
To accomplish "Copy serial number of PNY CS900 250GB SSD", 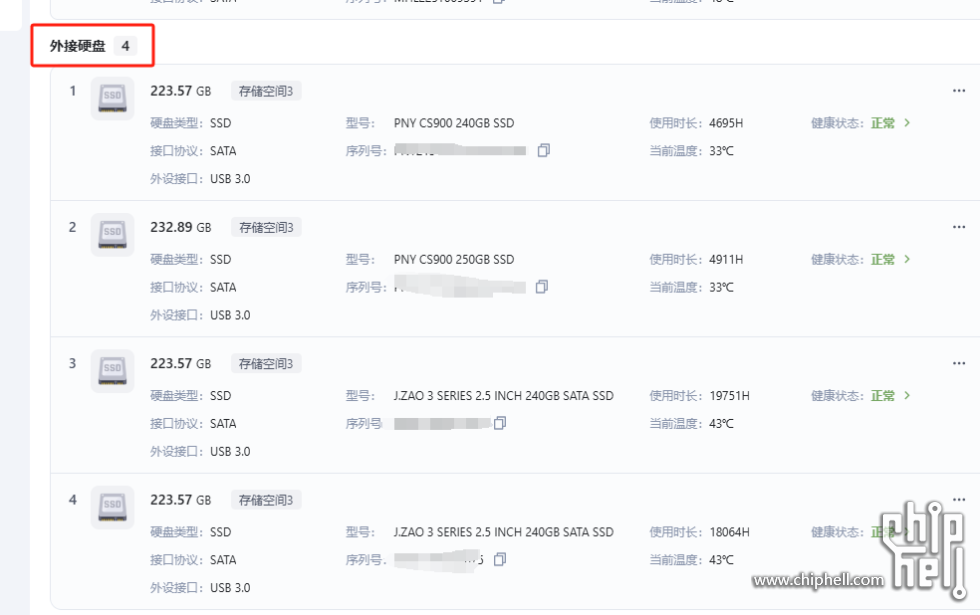I will coord(542,287).
